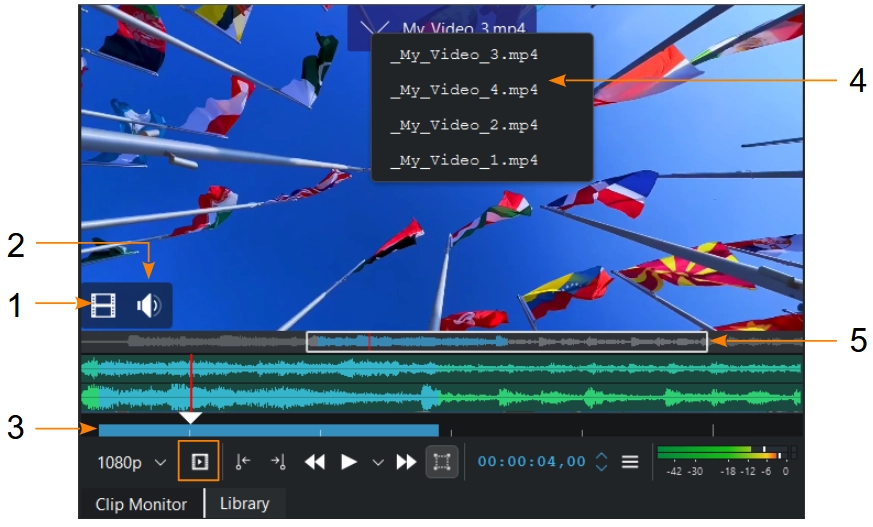This screenshot has width=873, height=527.
Task: Click the video-only filmstrip icon
Action: (x=103, y=306)
